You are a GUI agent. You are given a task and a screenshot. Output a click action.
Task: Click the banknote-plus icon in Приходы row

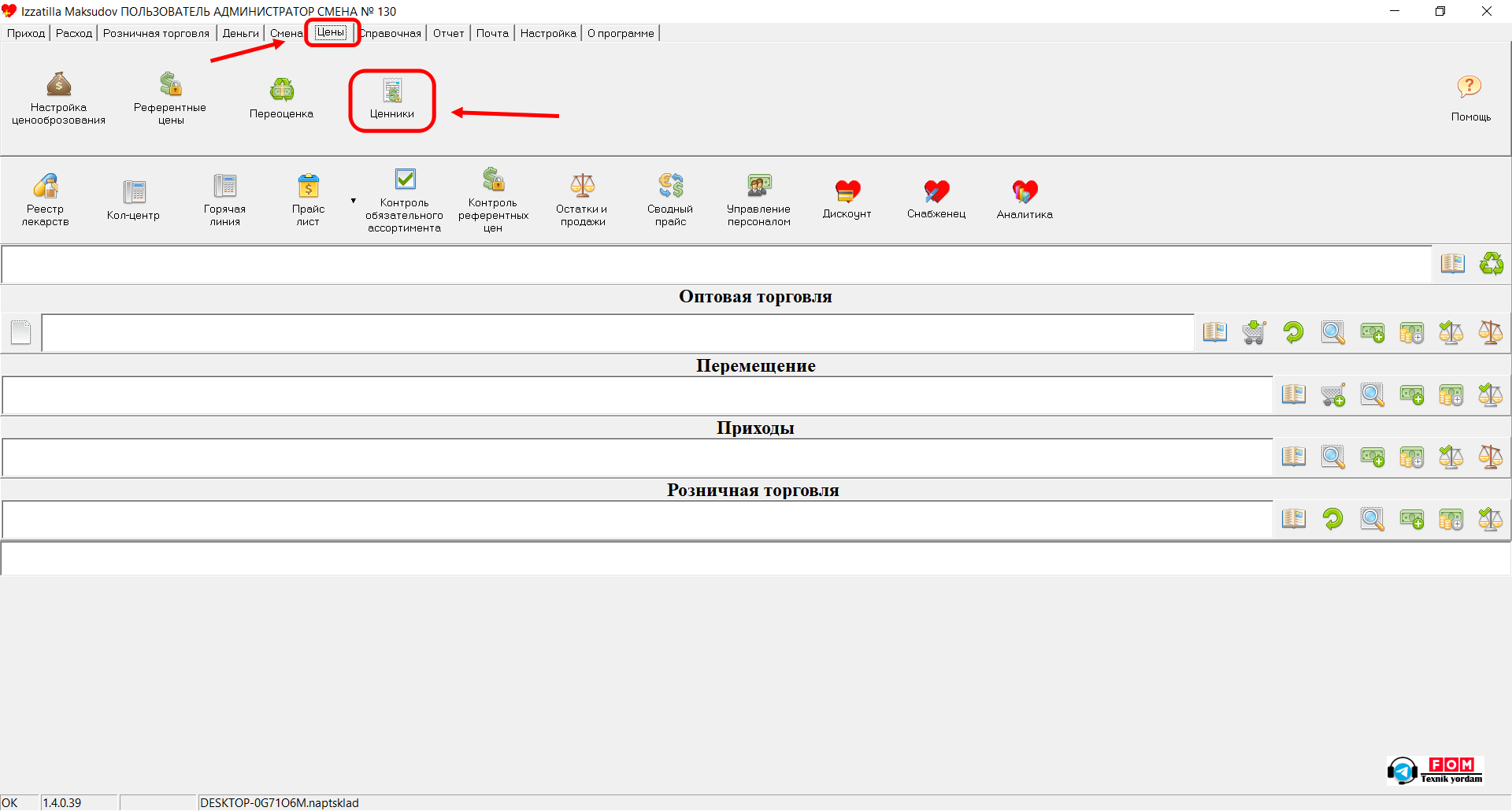[1373, 457]
